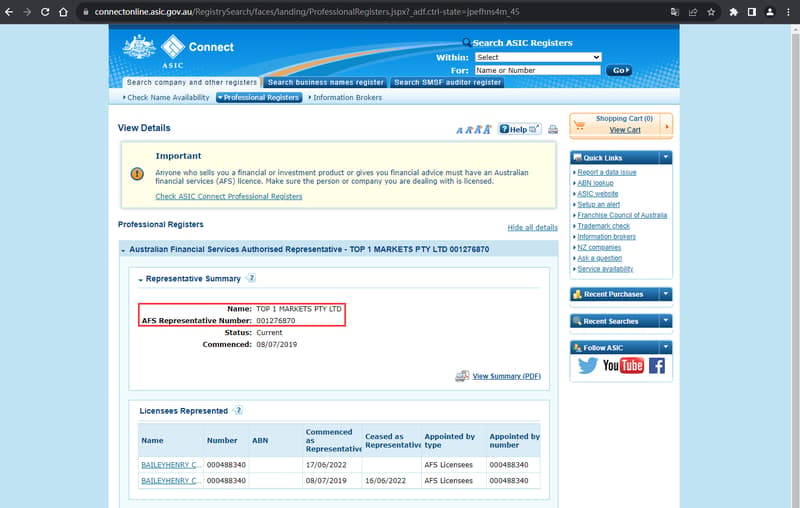Open the ASIC Twitter page icon
This screenshot has width=800, height=508.
[587, 365]
